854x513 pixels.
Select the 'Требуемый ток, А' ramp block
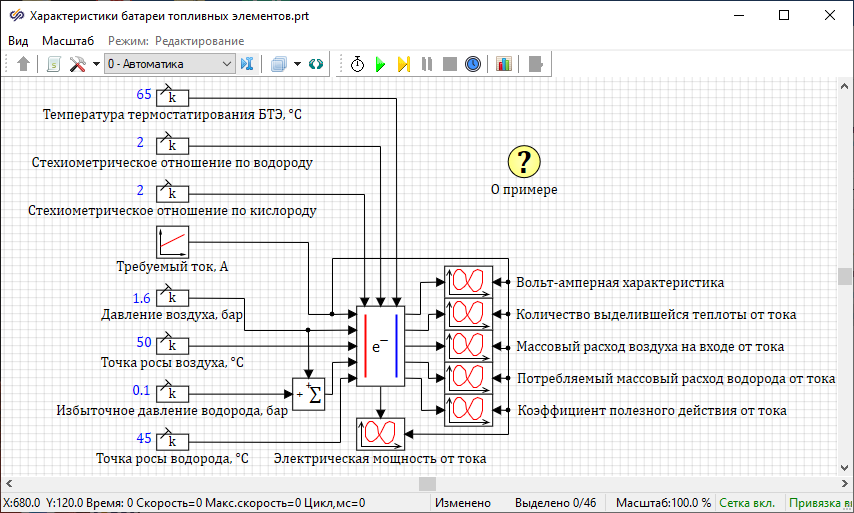pyautogui.click(x=173, y=242)
